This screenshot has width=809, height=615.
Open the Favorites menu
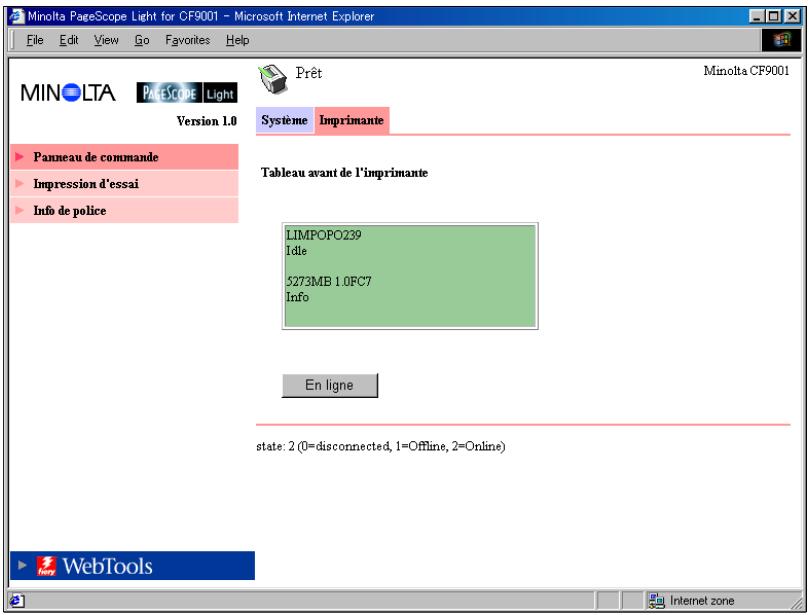[187, 40]
